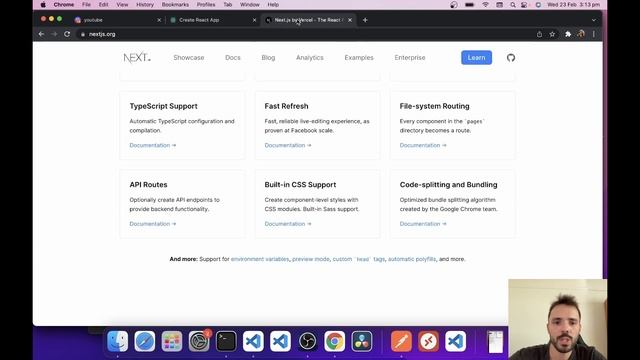Switch to the youtube tab

coord(117,20)
